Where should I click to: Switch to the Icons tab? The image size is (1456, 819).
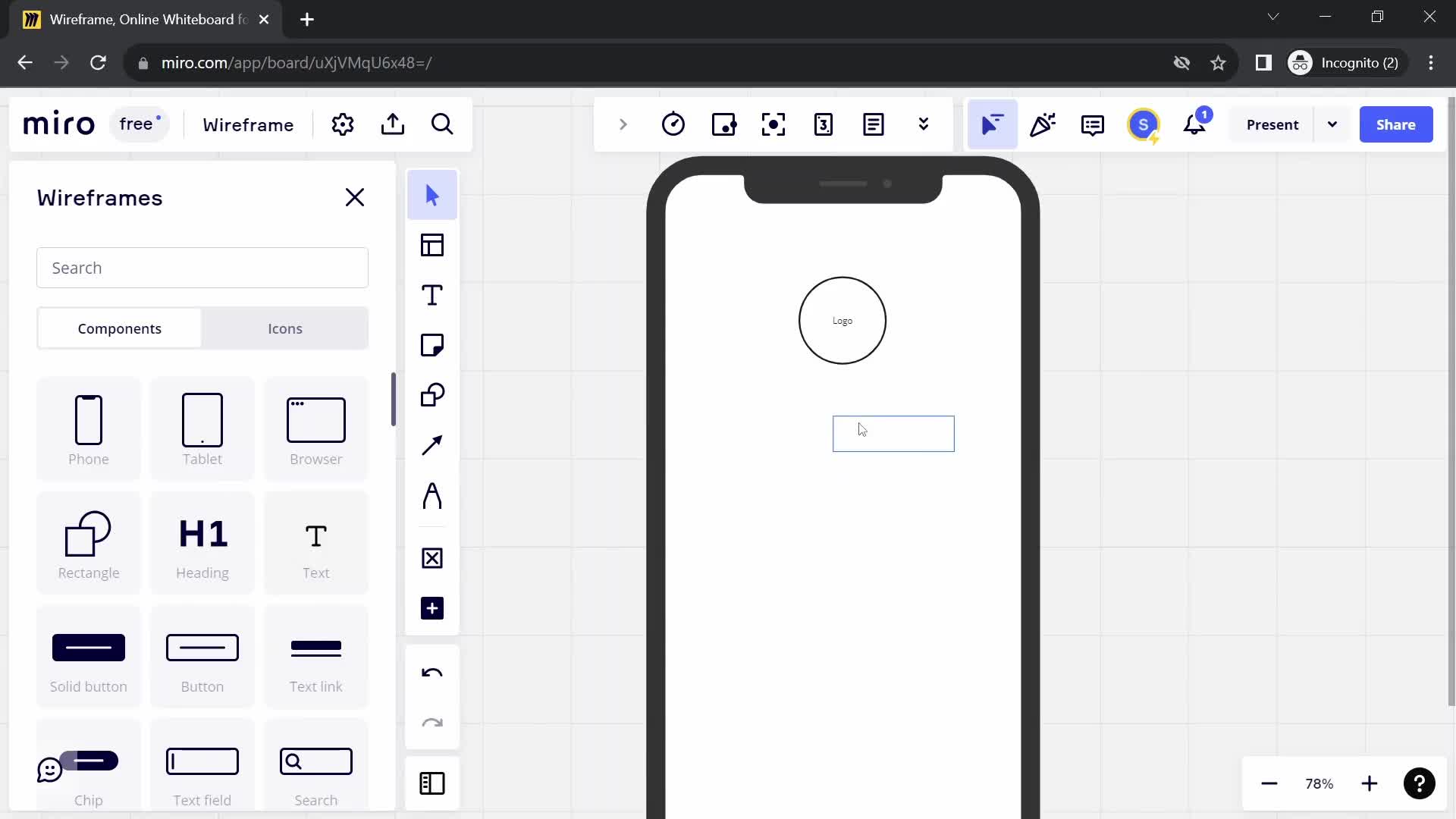coord(285,328)
